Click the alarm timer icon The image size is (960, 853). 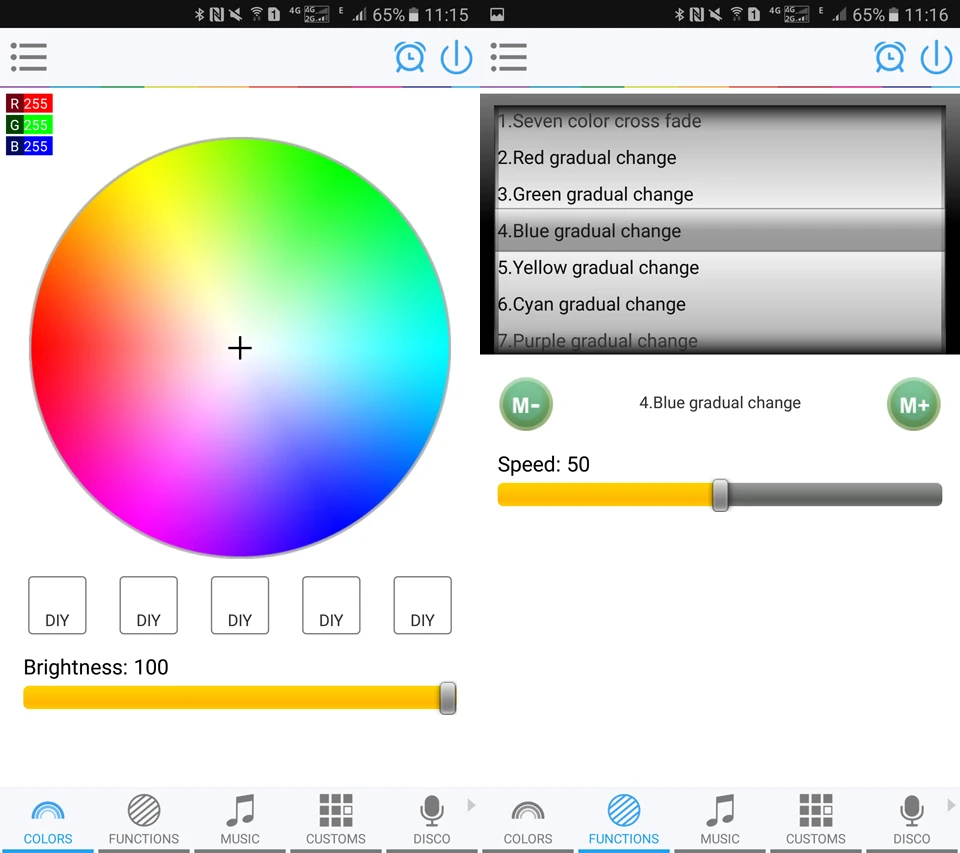(x=410, y=57)
